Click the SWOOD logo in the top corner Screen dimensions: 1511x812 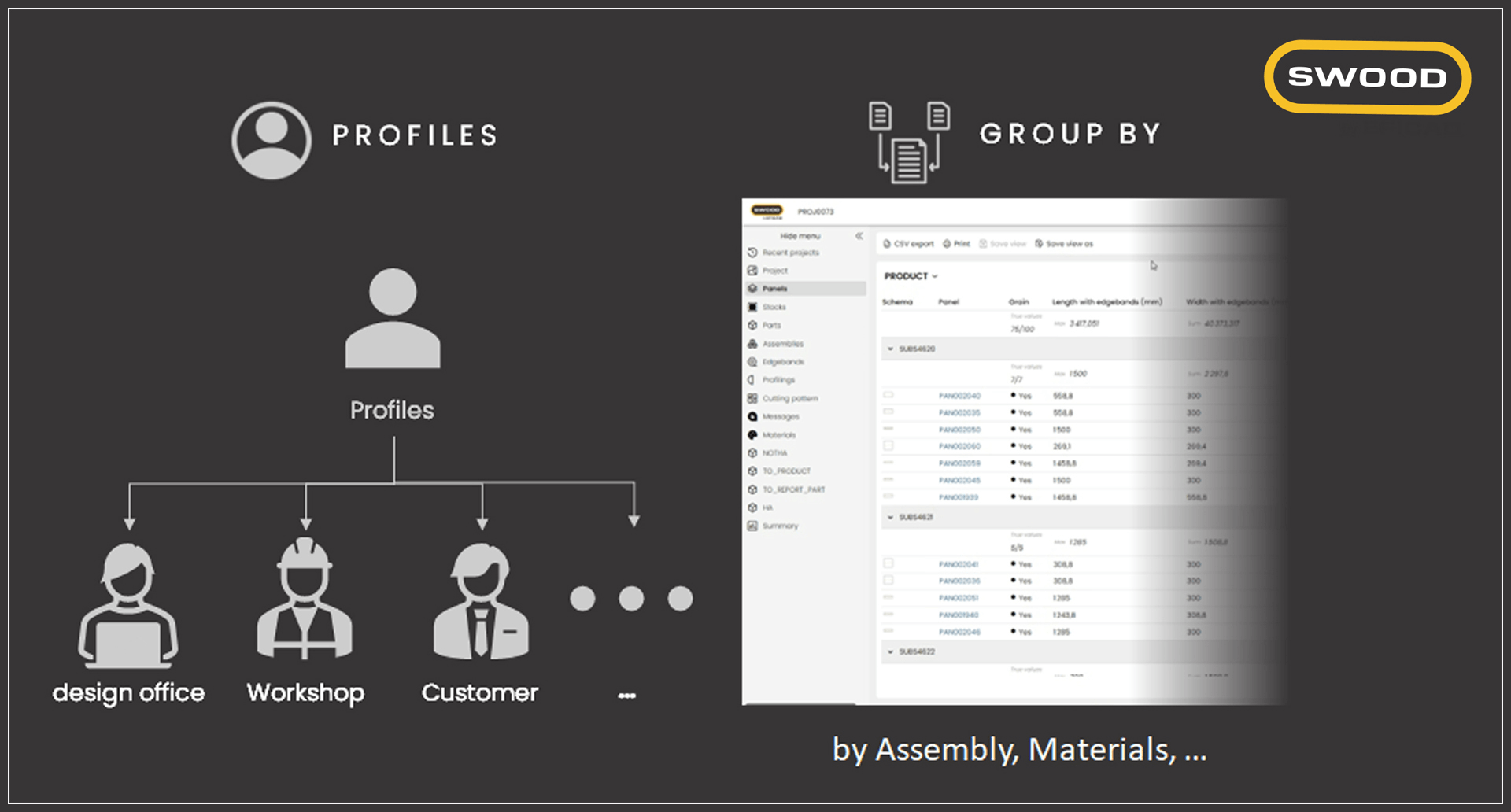click(x=1366, y=77)
